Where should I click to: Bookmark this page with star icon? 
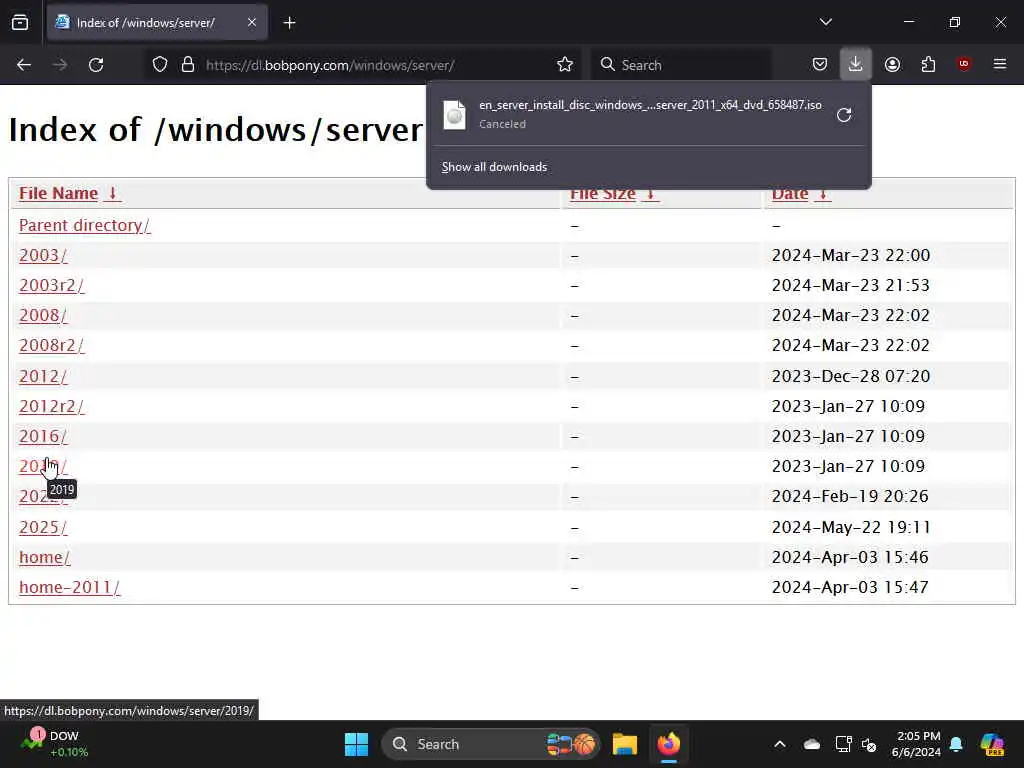click(565, 65)
